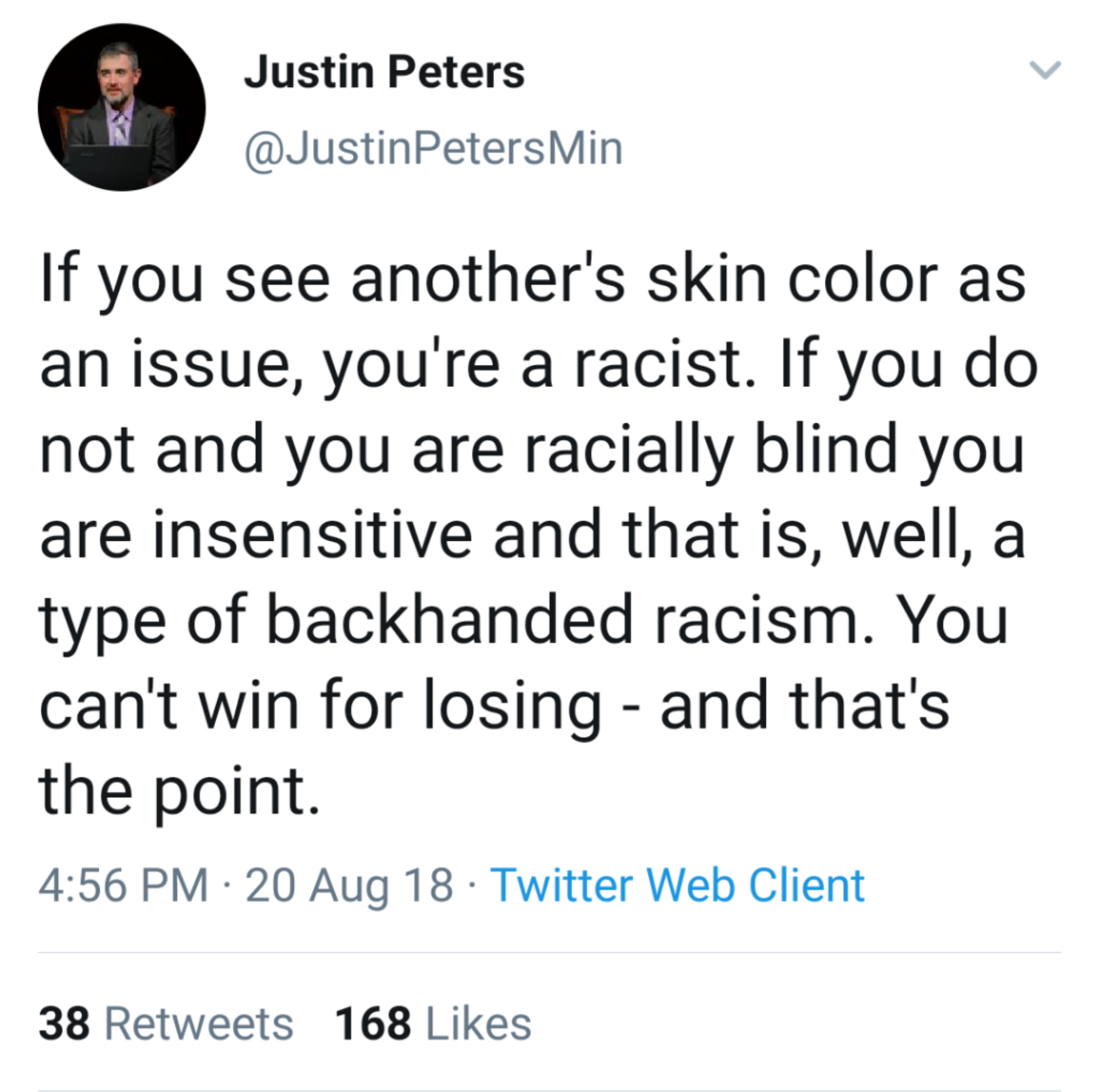The height and width of the screenshot is (1092, 1099).
Task: Expand the tweet options chevron
Action: (x=1044, y=70)
